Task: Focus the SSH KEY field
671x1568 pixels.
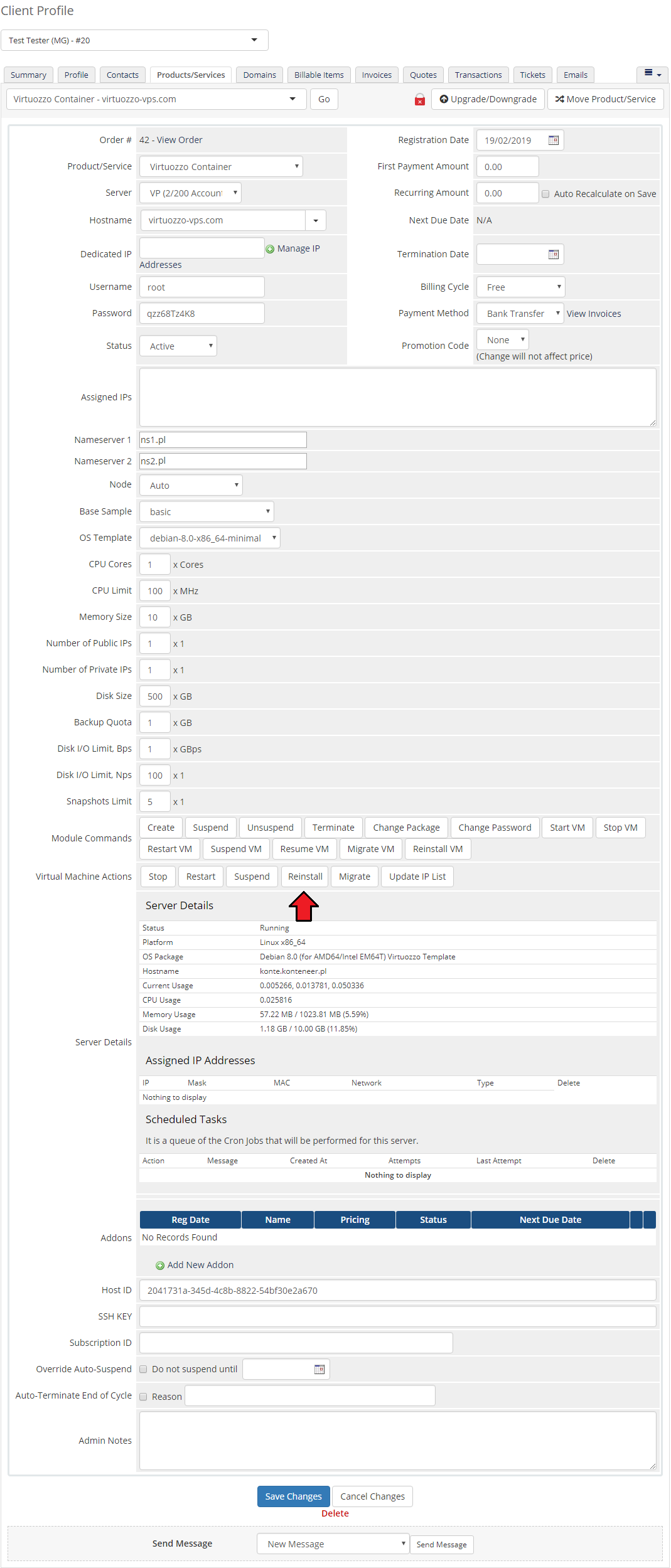Action: [x=398, y=1316]
